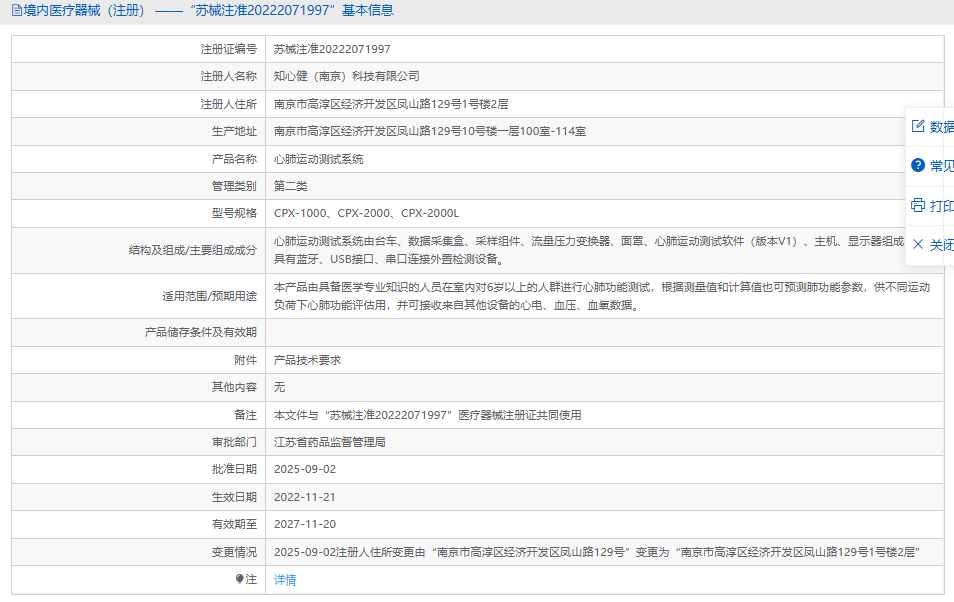Click model spec CPX-1000、CPX-2000、CPX-2000L
Image resolution: width=954 pixels, height=602 pixels.
[366, 213]
